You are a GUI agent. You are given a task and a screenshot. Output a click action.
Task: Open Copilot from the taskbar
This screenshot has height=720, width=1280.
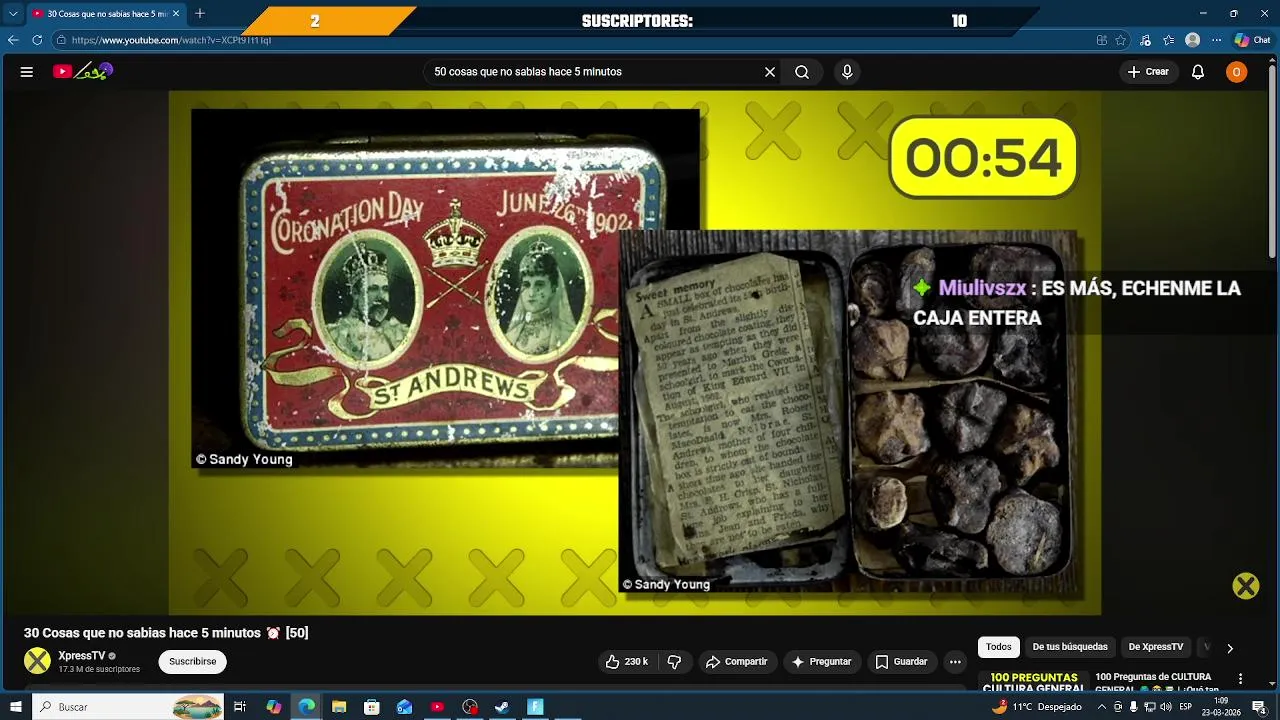point(274,707)
